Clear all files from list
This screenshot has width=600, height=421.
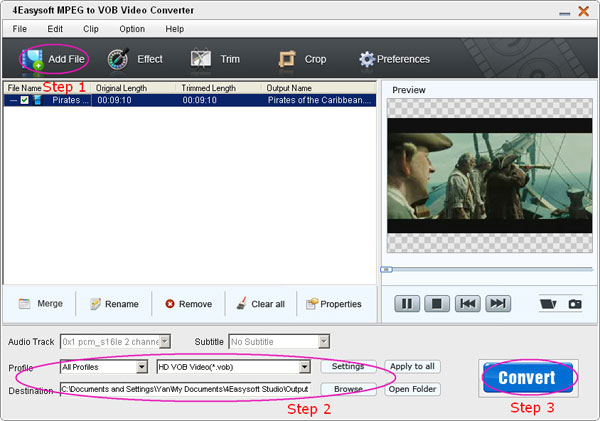tap(260, 304)
